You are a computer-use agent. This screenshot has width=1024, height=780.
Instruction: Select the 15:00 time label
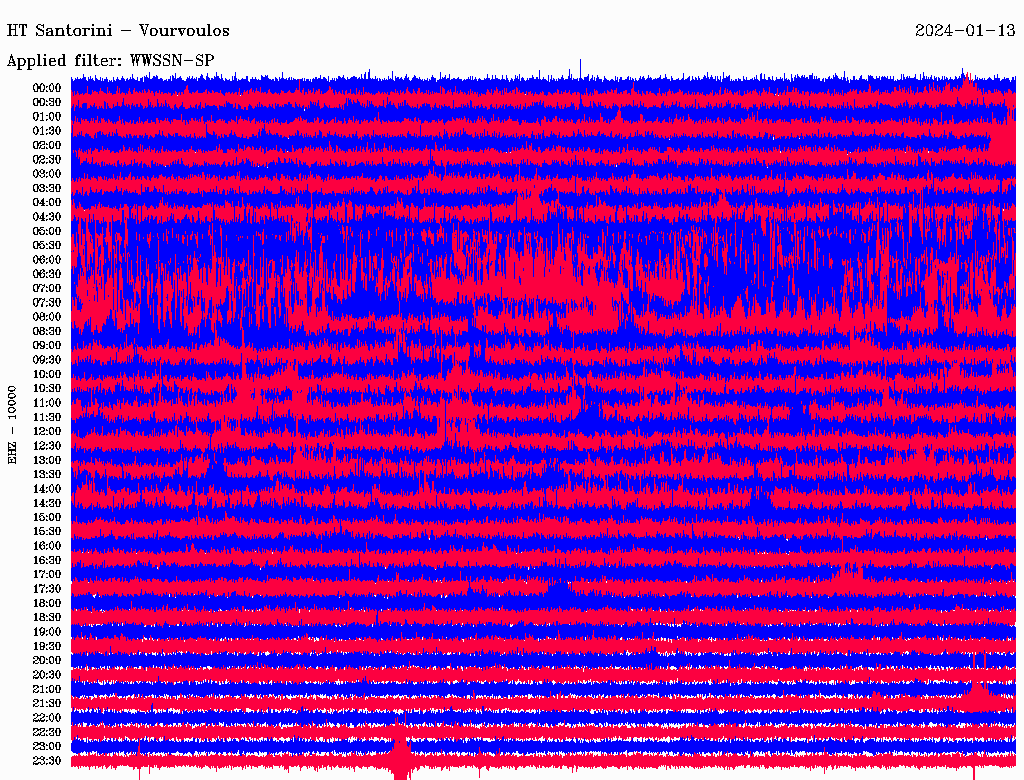click(47, 518)
